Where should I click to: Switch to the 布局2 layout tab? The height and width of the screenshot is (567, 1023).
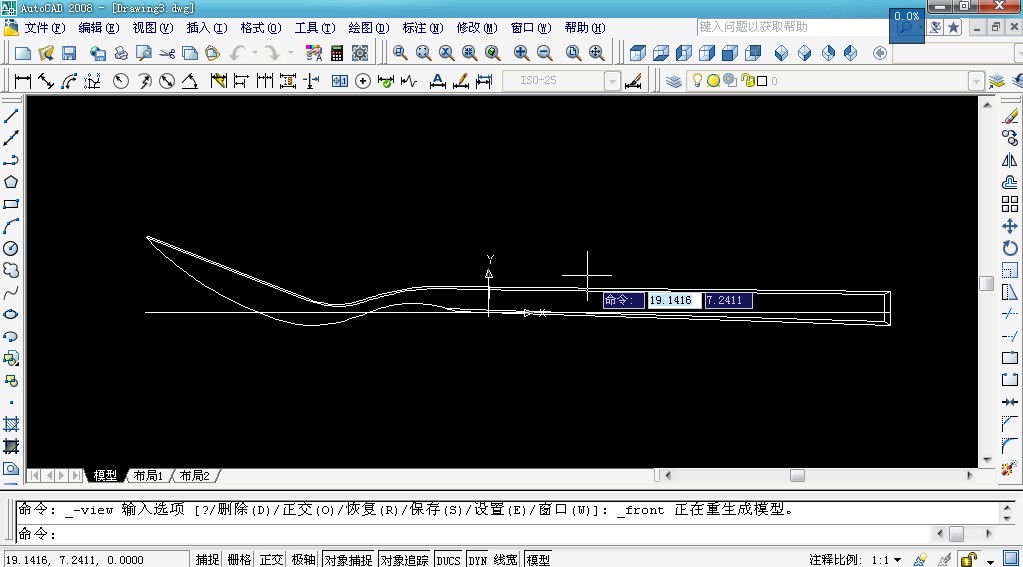coord(194,476)
